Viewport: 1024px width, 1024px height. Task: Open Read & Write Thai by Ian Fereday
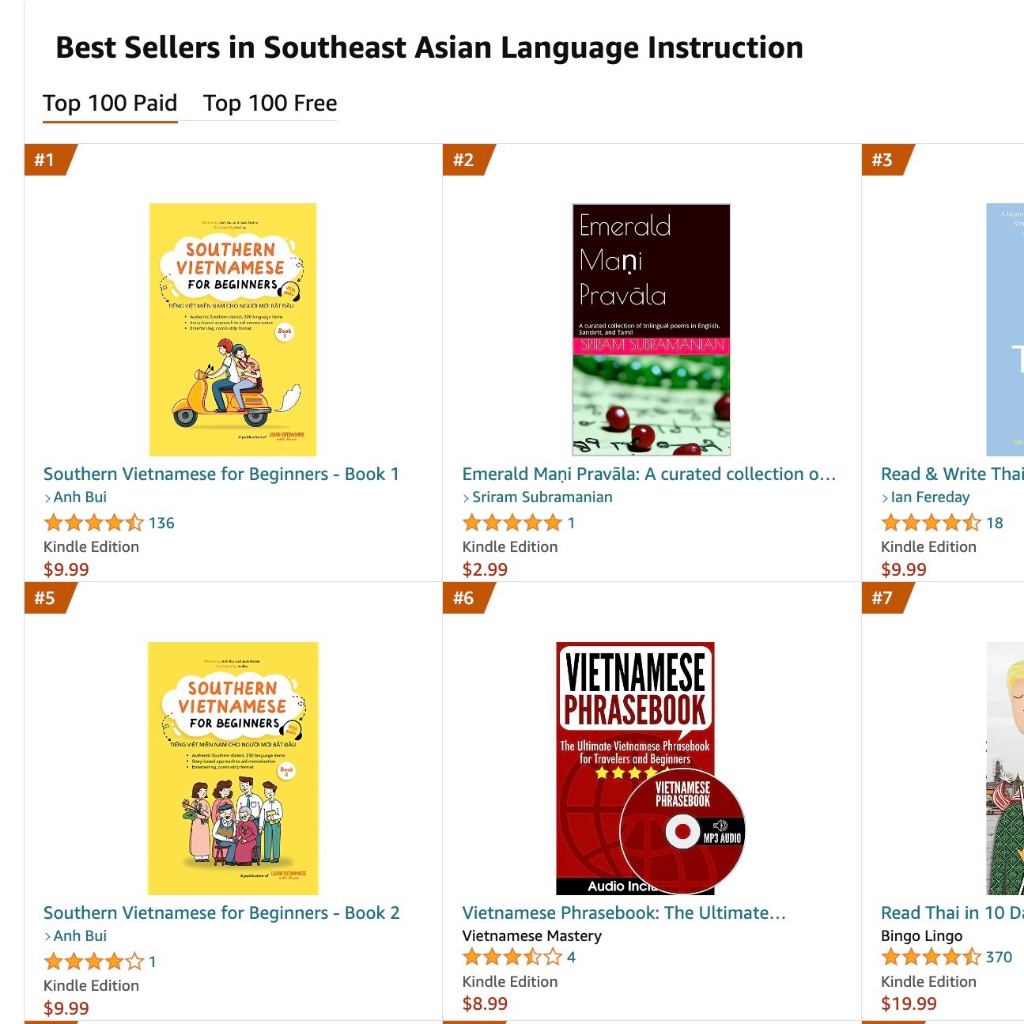pos(950,473)
